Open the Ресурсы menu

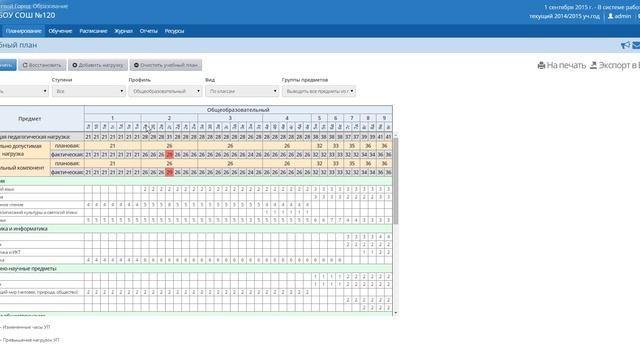pyautogui.click(x=174, y=31)
